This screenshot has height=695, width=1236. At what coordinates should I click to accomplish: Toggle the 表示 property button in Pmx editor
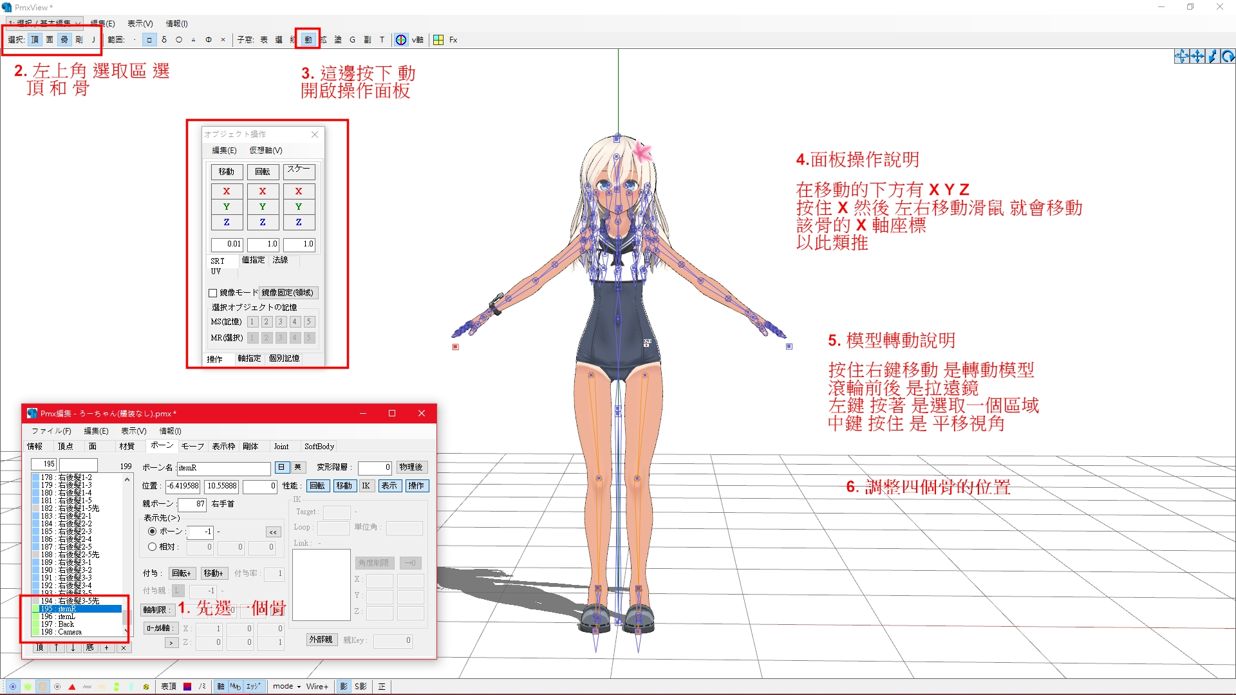pyautogui.click(x=390, y=486)
